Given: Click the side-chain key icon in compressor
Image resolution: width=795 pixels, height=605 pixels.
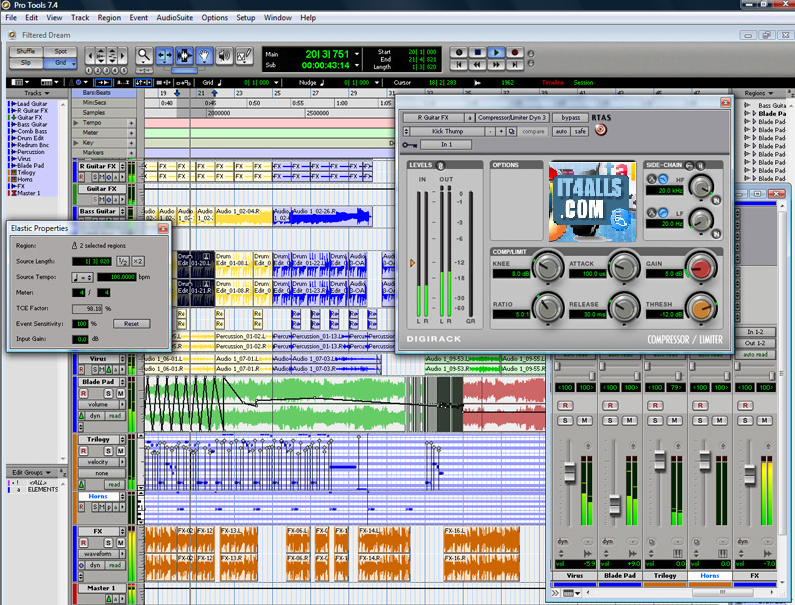Looking at the screenshot, I should [409, 145].
